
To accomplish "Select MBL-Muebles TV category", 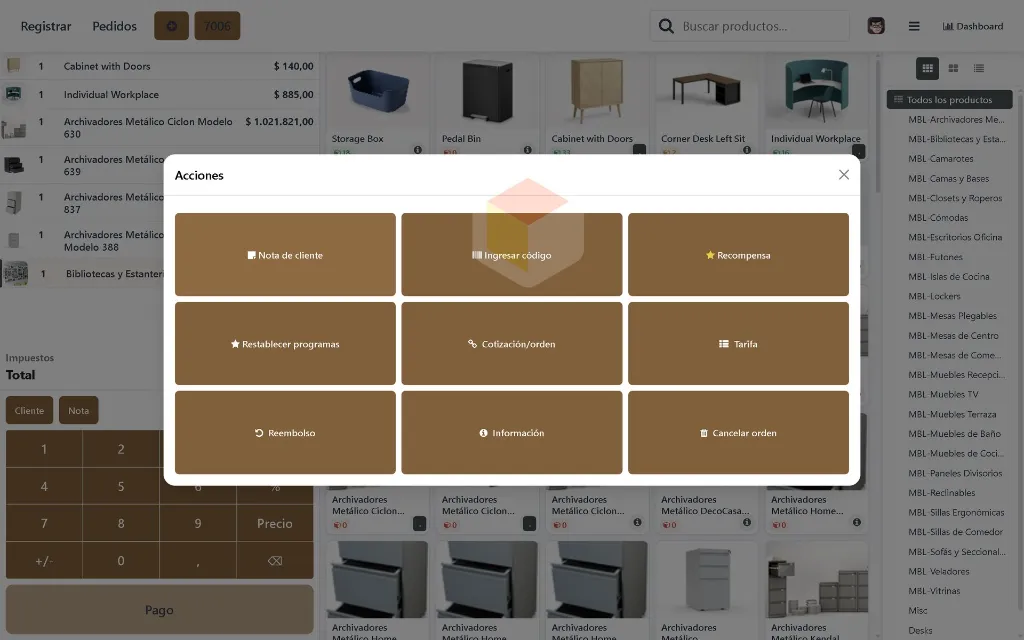I will click(943, 394).
